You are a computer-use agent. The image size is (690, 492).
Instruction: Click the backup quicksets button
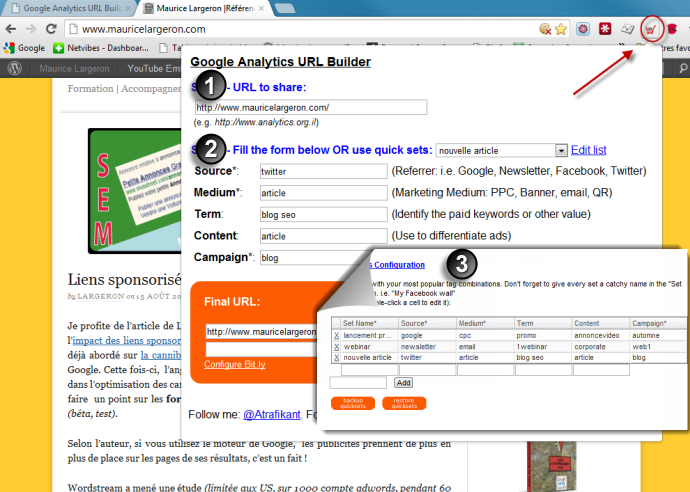point(353,403)
